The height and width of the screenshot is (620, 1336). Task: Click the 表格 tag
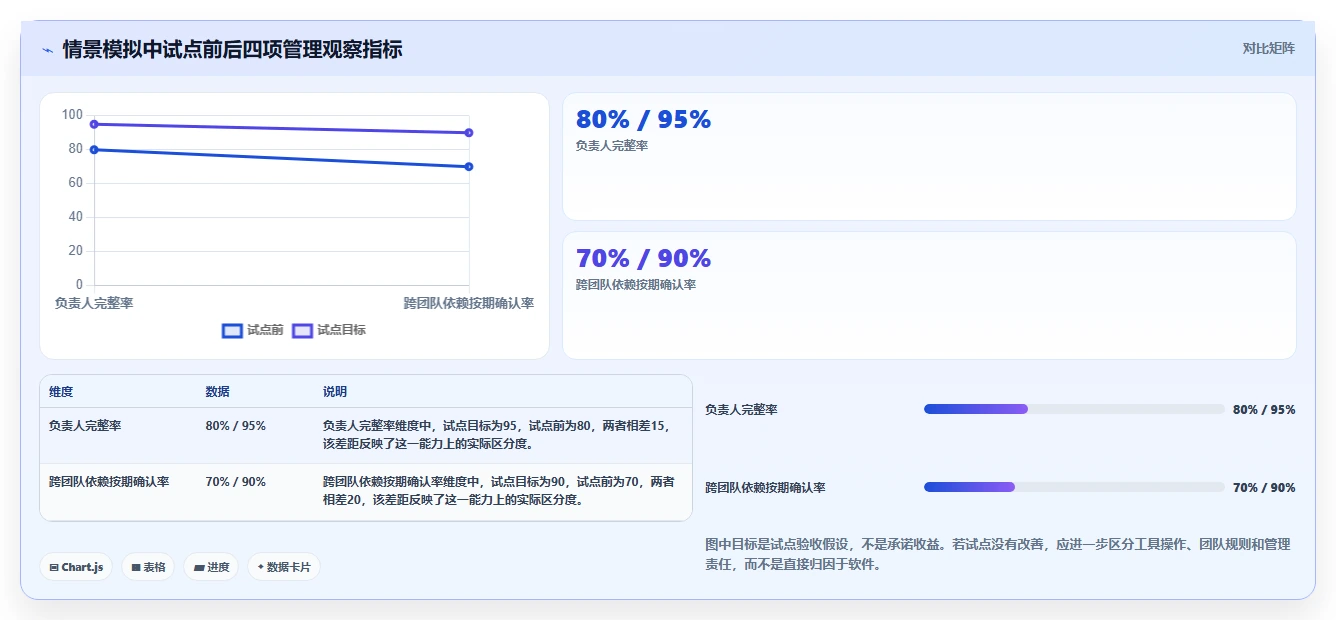point(148,567)
